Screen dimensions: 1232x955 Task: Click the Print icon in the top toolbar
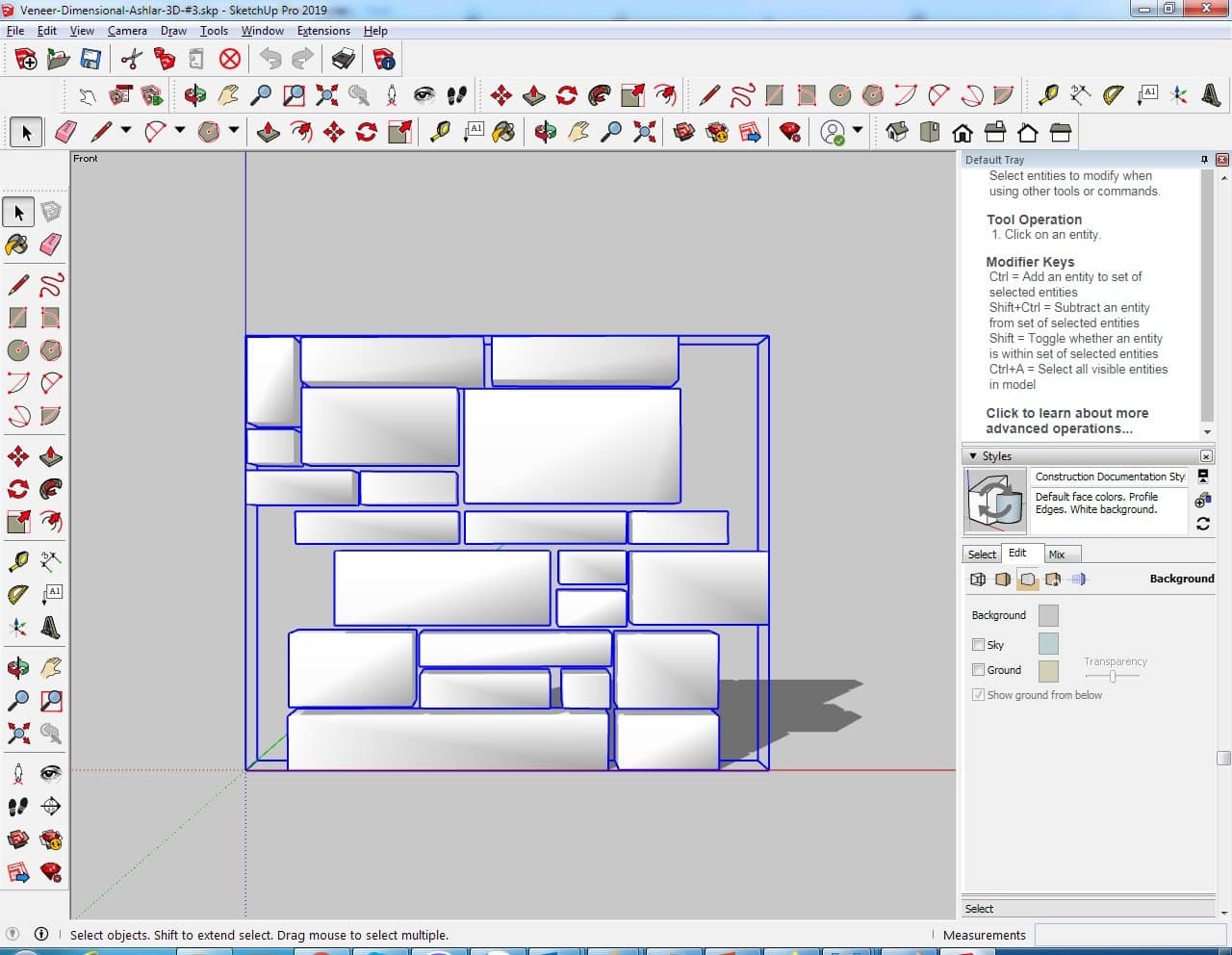pyautogui.click(x=343, y=60)
